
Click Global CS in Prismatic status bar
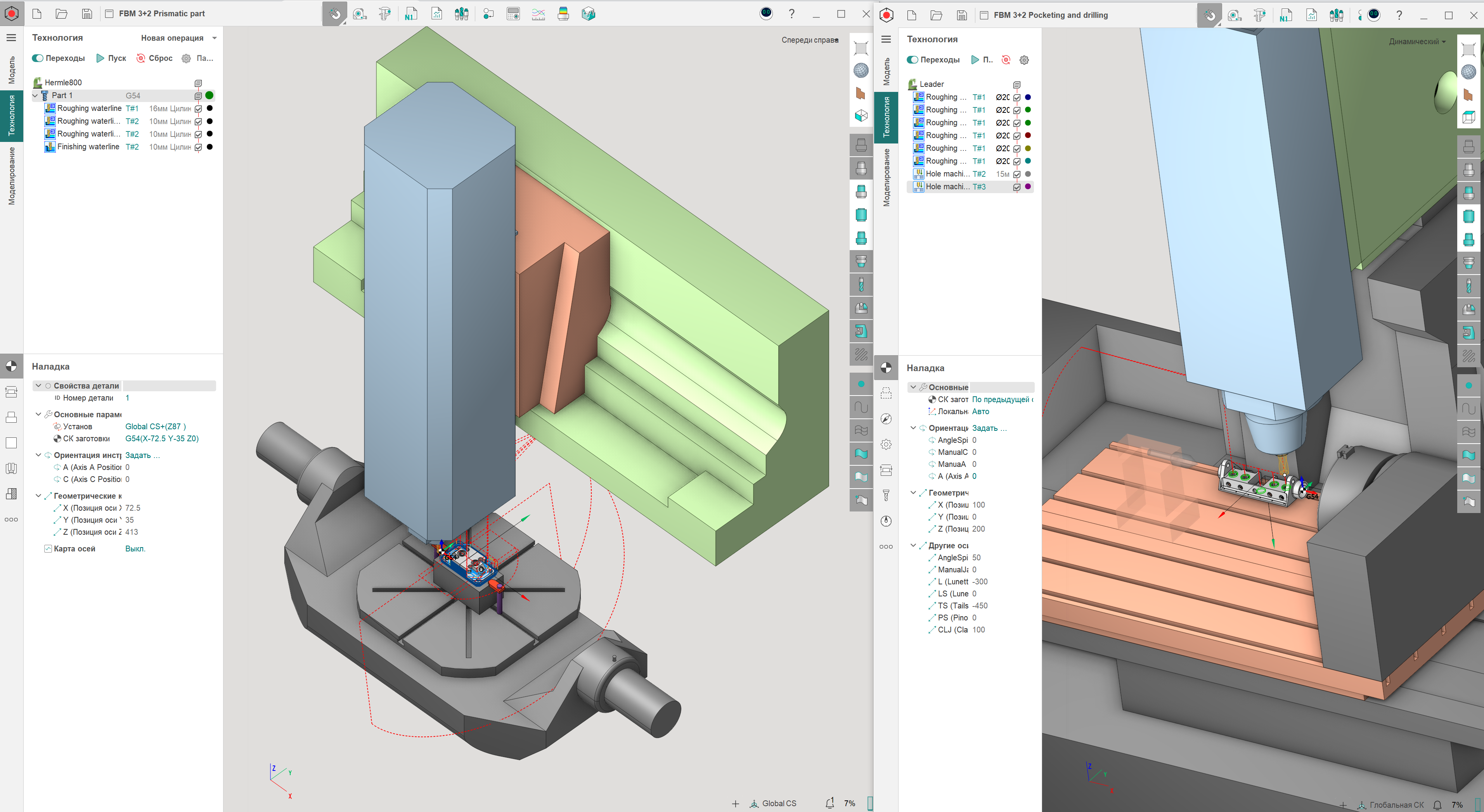773,803
